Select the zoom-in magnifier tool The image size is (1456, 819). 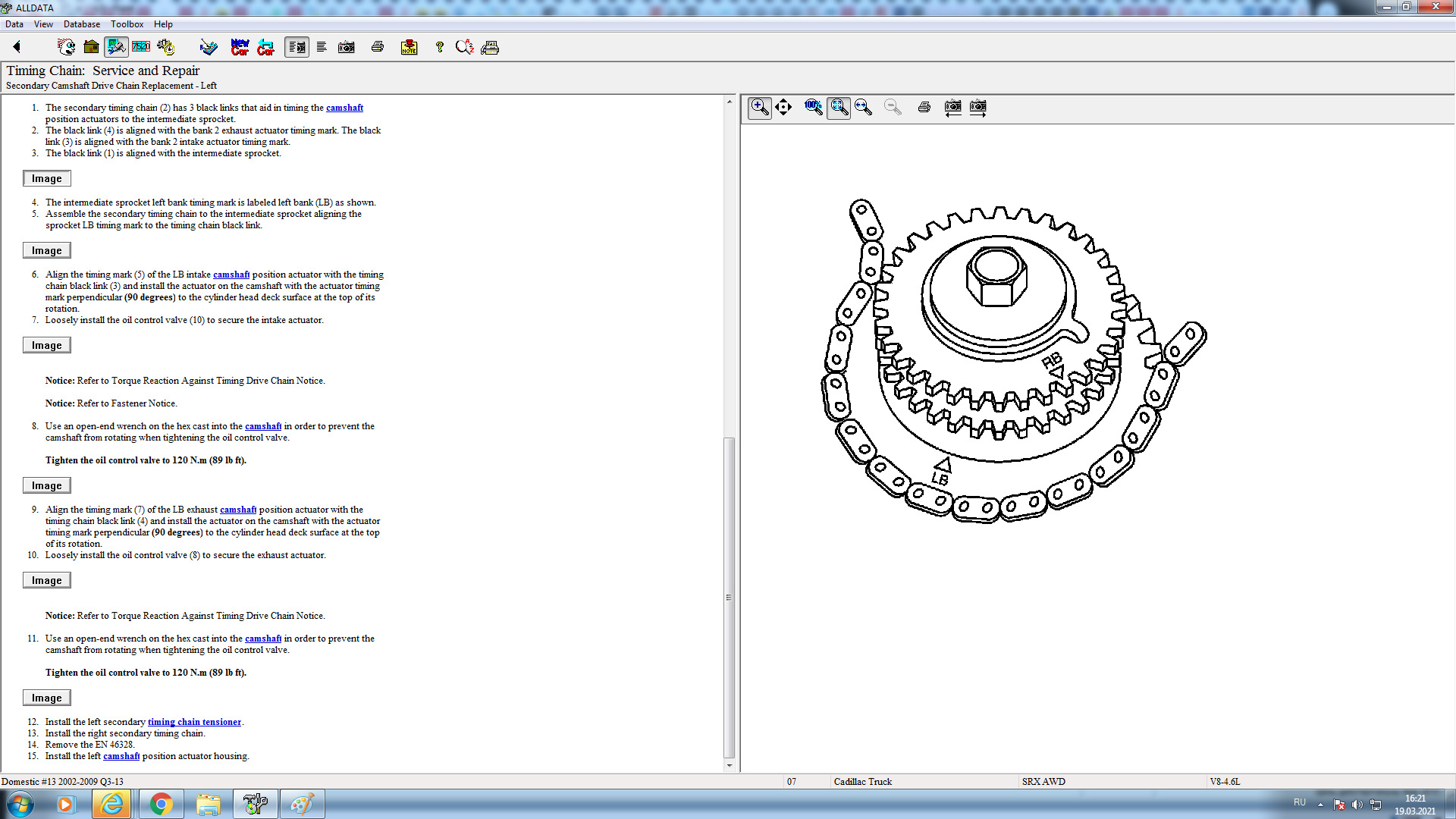[x=759, y=107]
